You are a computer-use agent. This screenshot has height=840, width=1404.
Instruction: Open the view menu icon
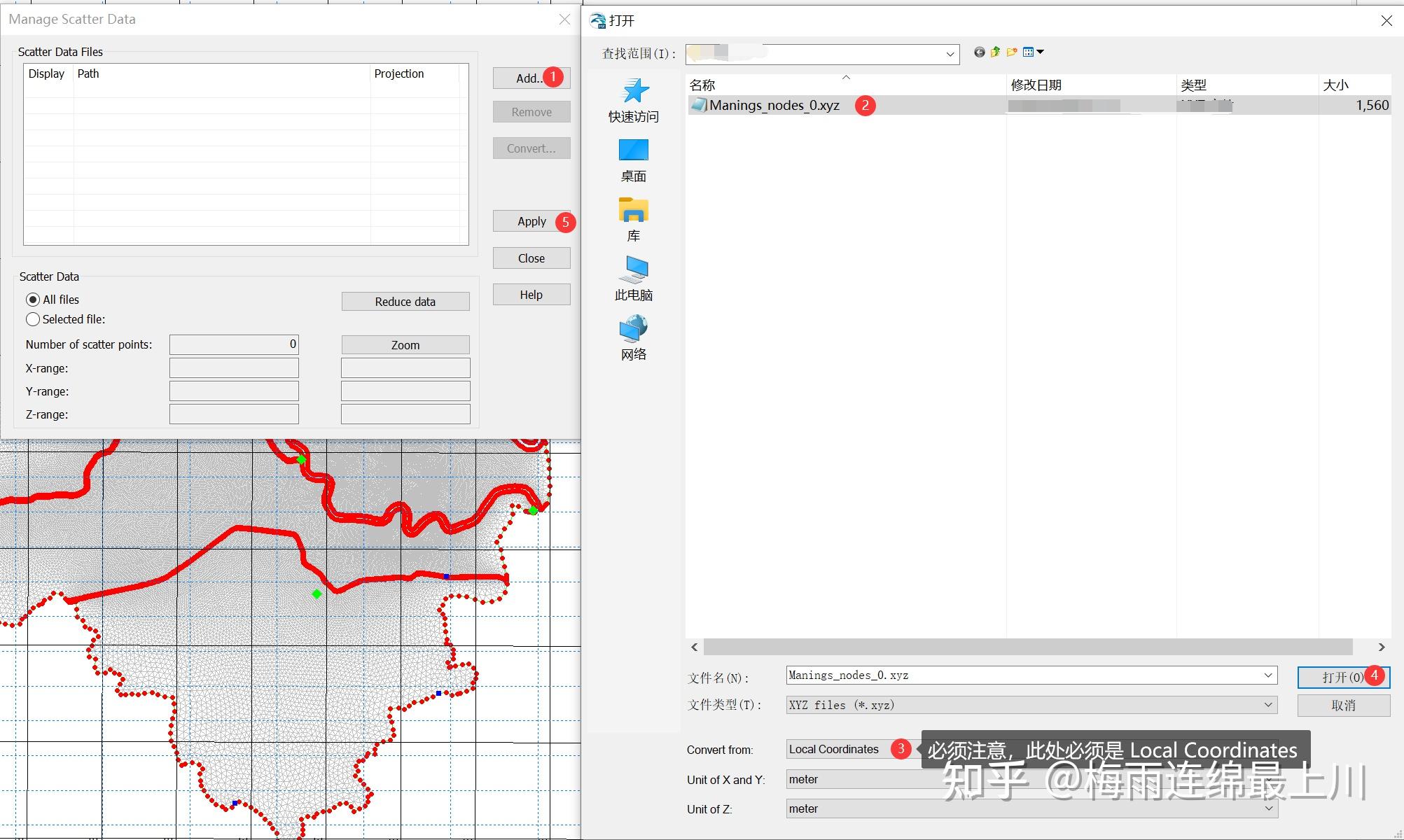tap(1032, 52)
